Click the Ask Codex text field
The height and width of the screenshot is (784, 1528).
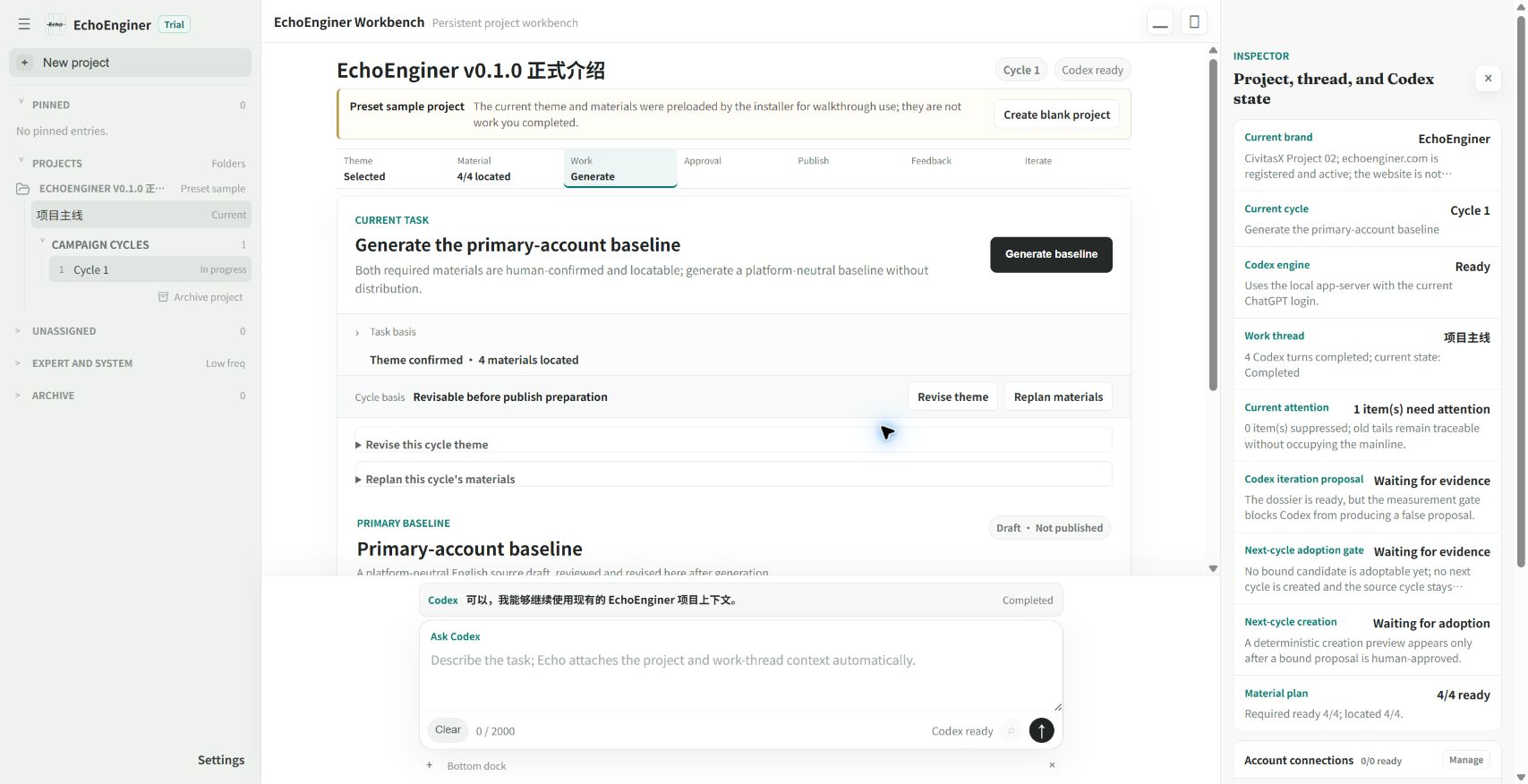click(x=740, y=677)
